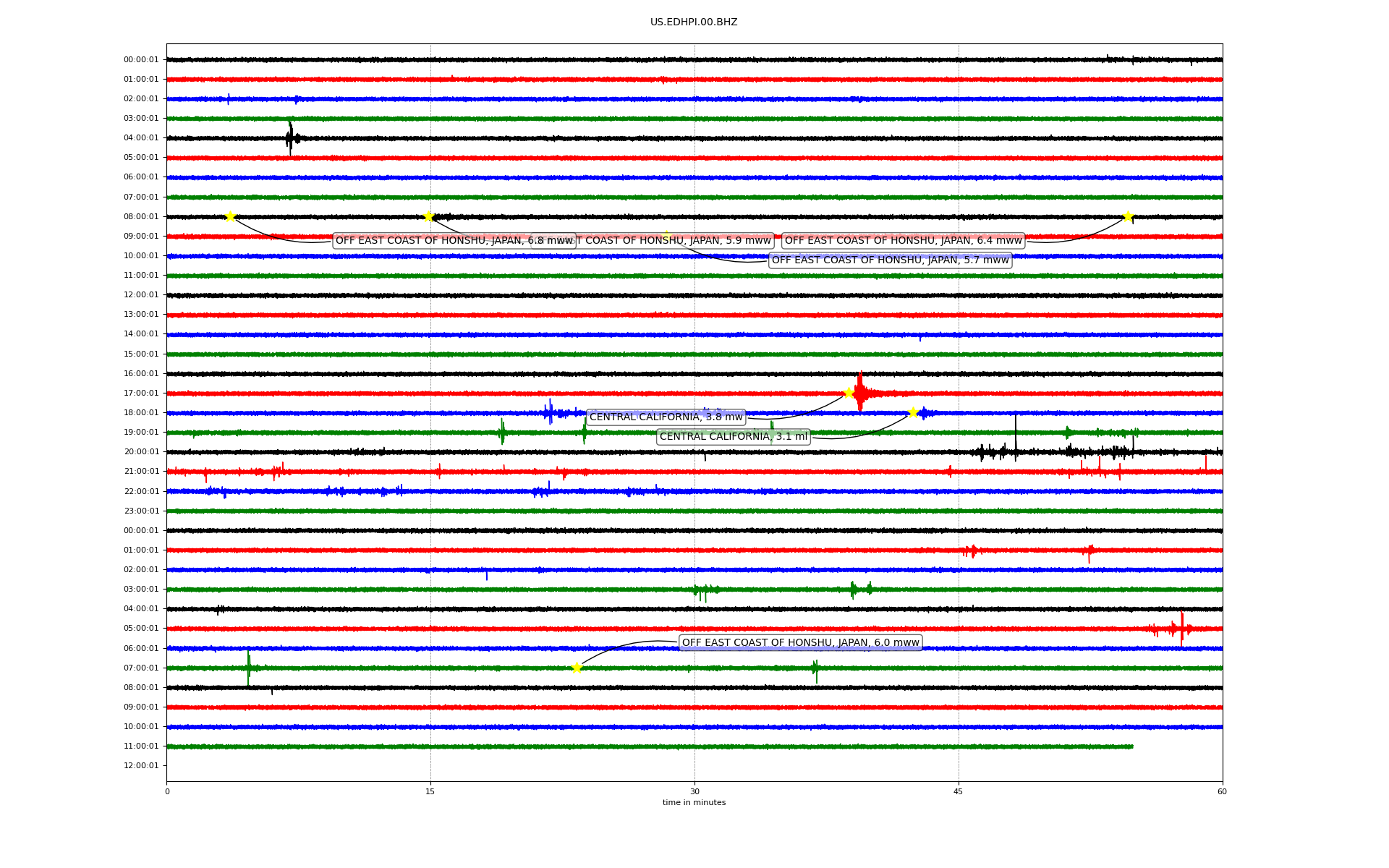Click the 45 minute x-axis tick label
Viewport: 1389px width, 868px height.
click(959, 791)
